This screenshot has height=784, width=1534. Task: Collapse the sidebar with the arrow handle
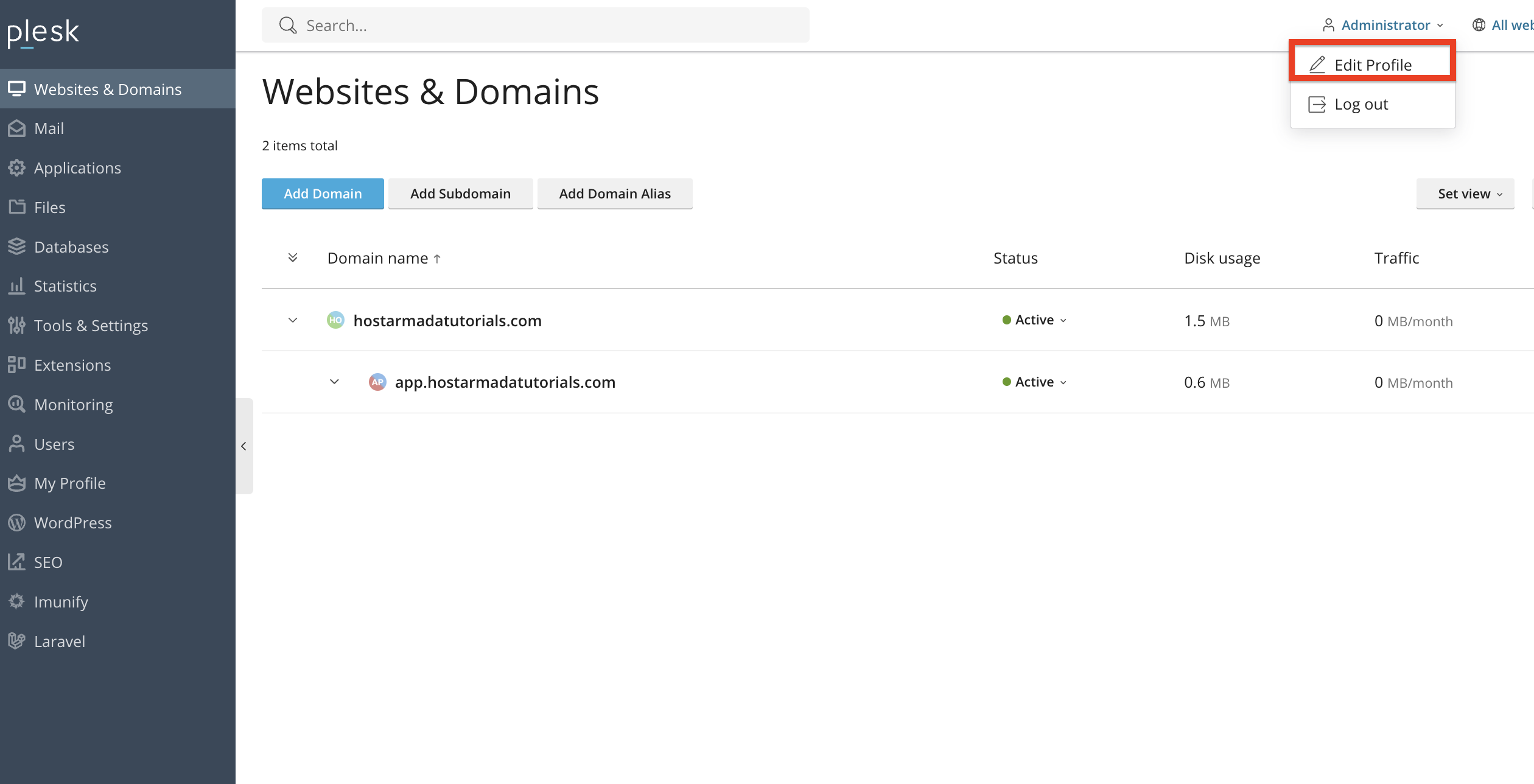click(x=244, y=446)
